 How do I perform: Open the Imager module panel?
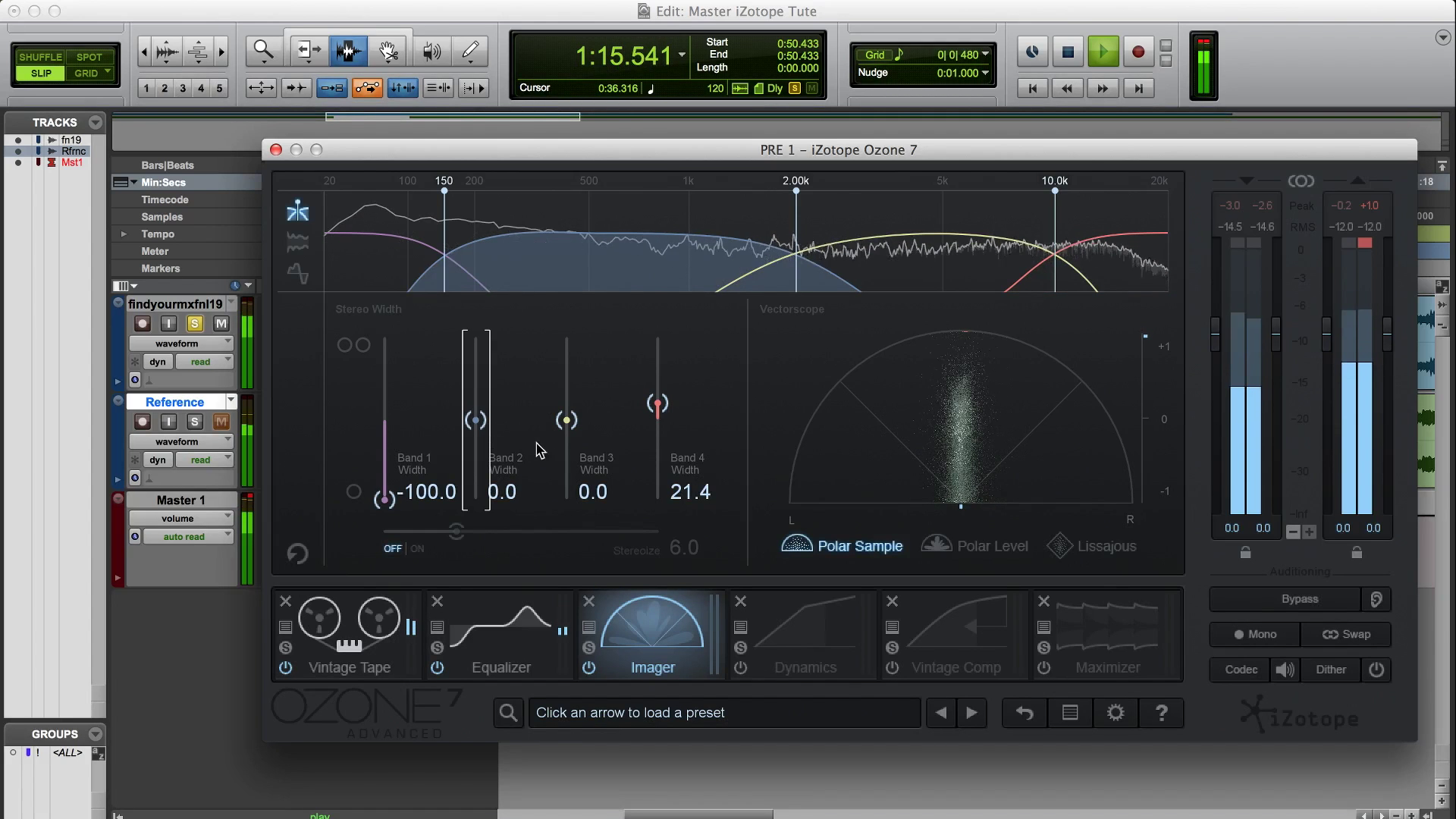tap(652, 635)
